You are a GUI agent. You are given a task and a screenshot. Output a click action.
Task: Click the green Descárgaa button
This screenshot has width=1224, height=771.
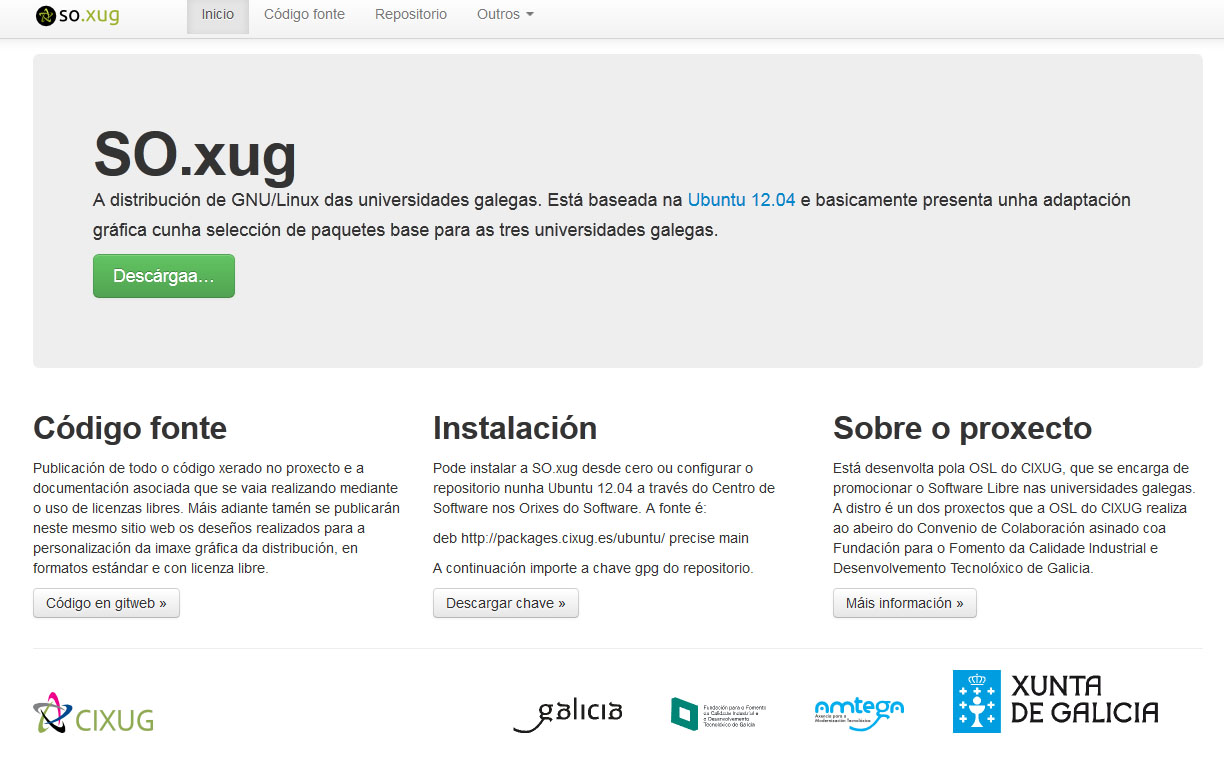coord(164,276)
